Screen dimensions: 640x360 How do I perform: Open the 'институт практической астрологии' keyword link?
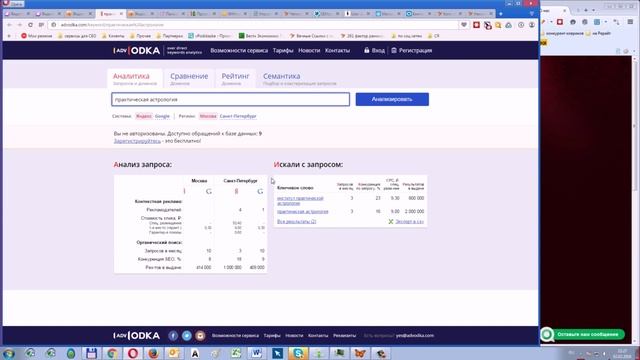point(300,200)
